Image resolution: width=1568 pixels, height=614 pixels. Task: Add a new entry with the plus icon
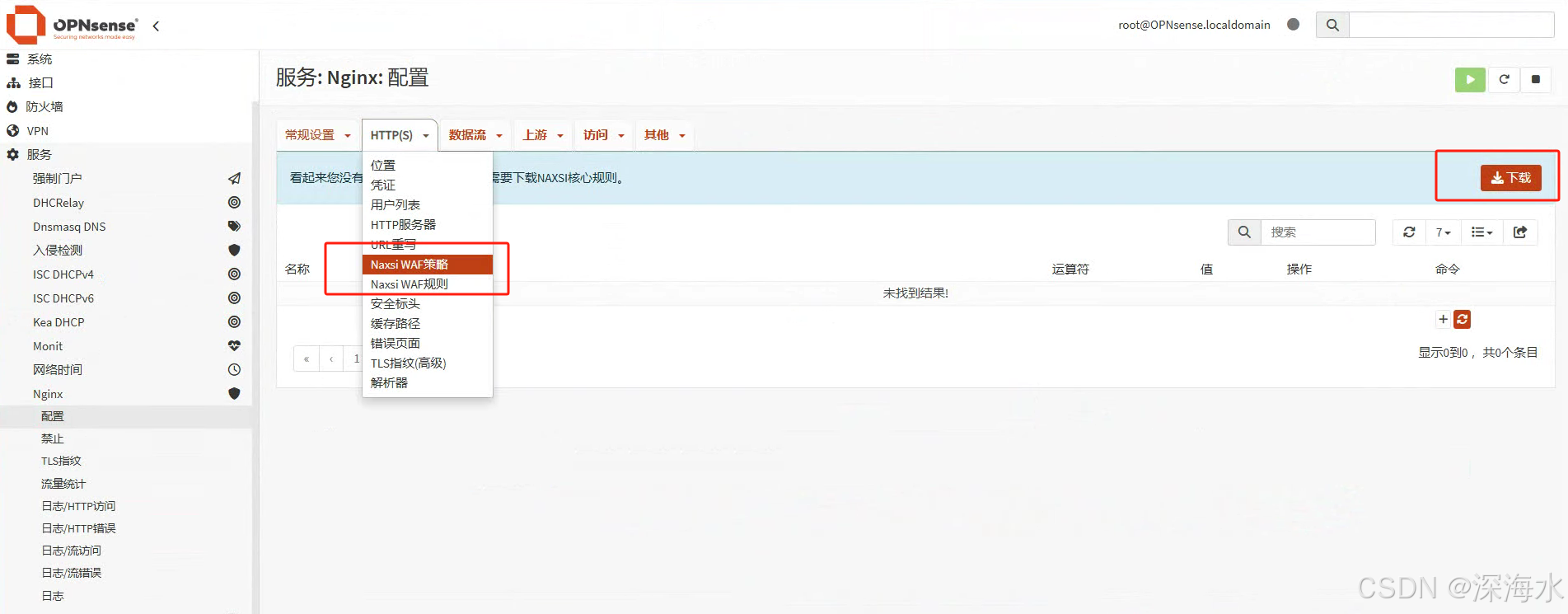[1443, 319]
